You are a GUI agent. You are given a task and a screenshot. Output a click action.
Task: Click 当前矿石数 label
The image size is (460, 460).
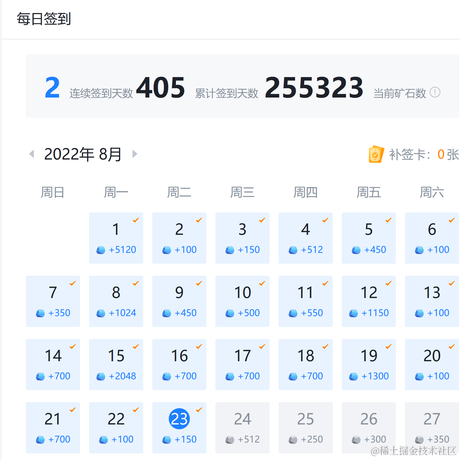(400, 94)
